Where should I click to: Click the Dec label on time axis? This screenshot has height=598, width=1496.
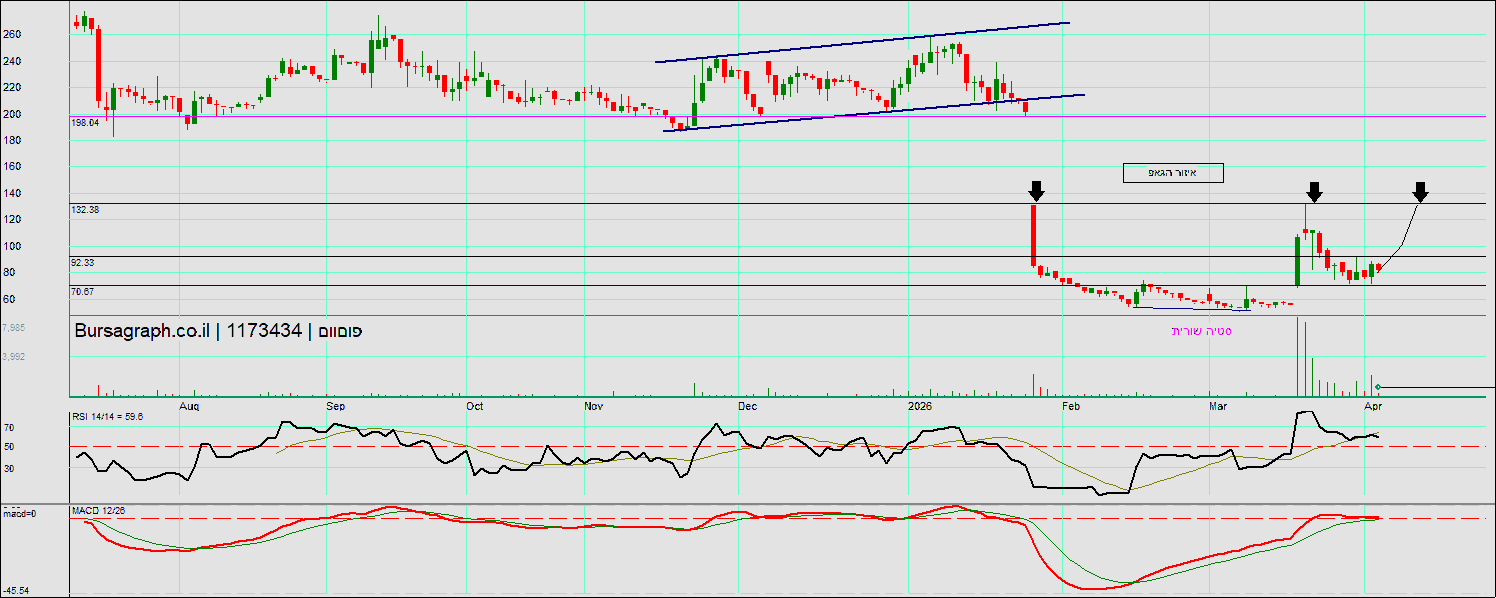746,406
